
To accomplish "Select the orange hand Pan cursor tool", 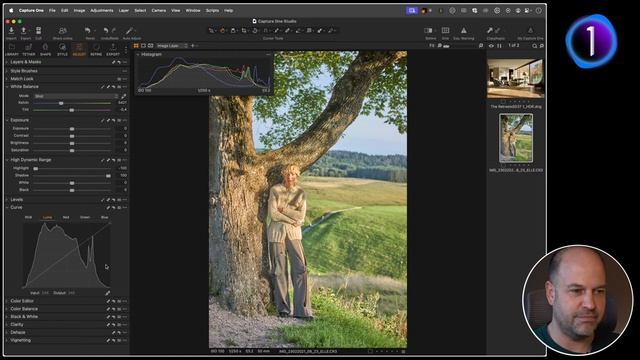I will coord(222,30).
